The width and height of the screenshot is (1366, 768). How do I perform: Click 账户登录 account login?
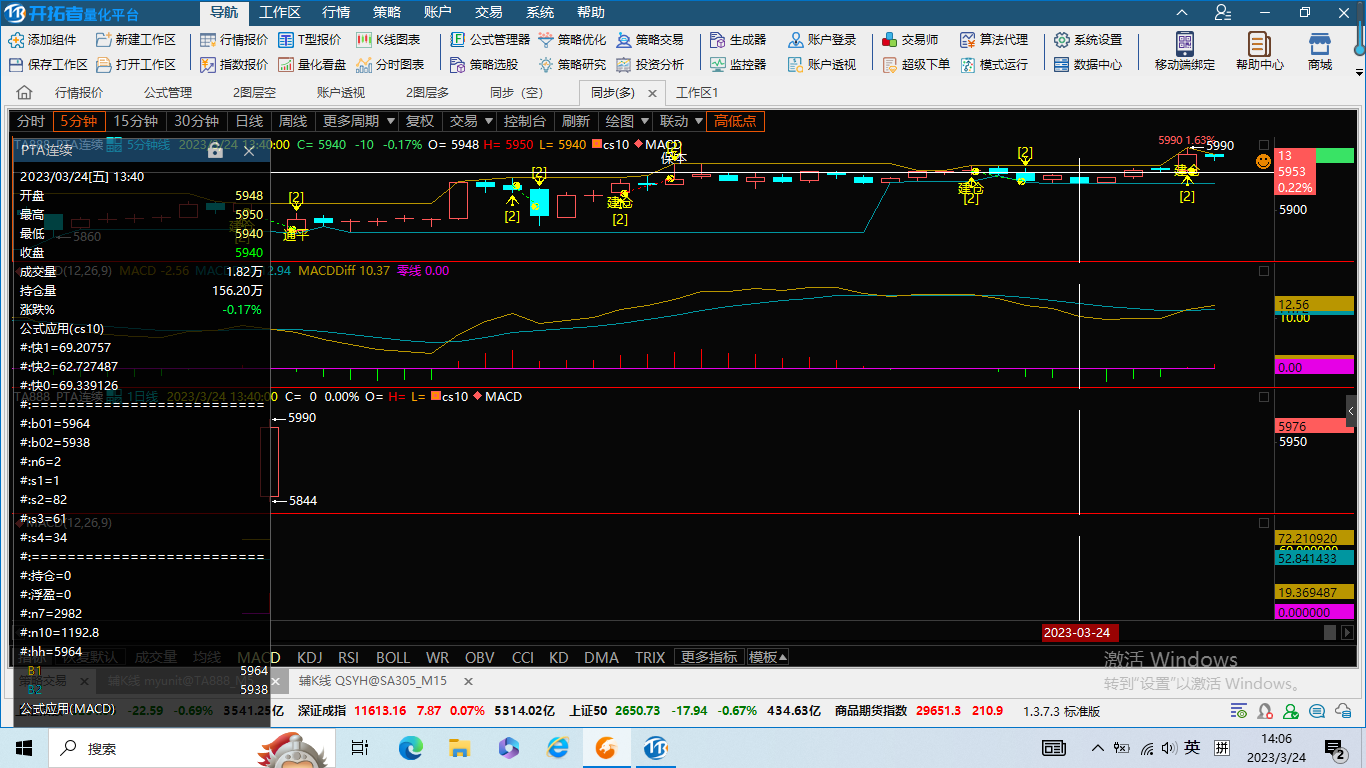pos(822,40)
